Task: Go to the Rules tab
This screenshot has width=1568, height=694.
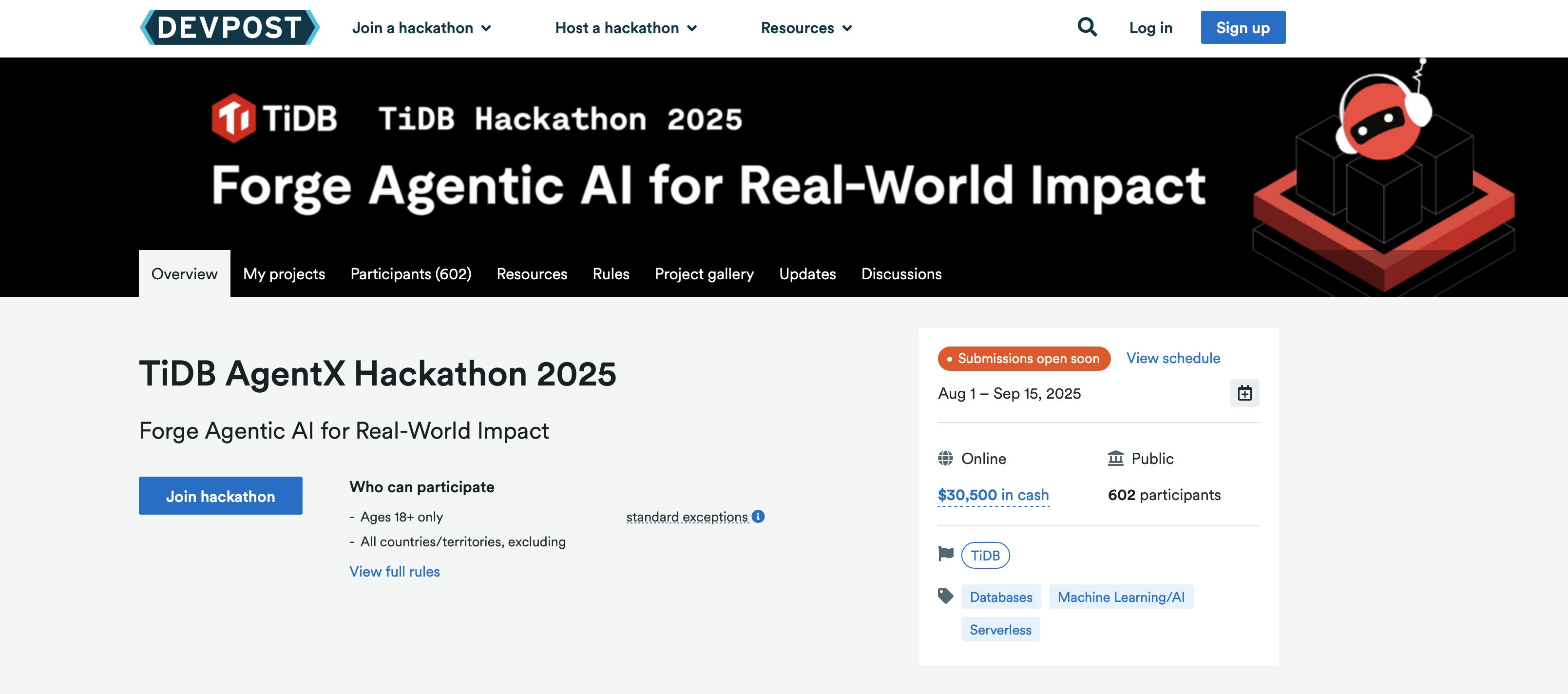Action: 611,274
